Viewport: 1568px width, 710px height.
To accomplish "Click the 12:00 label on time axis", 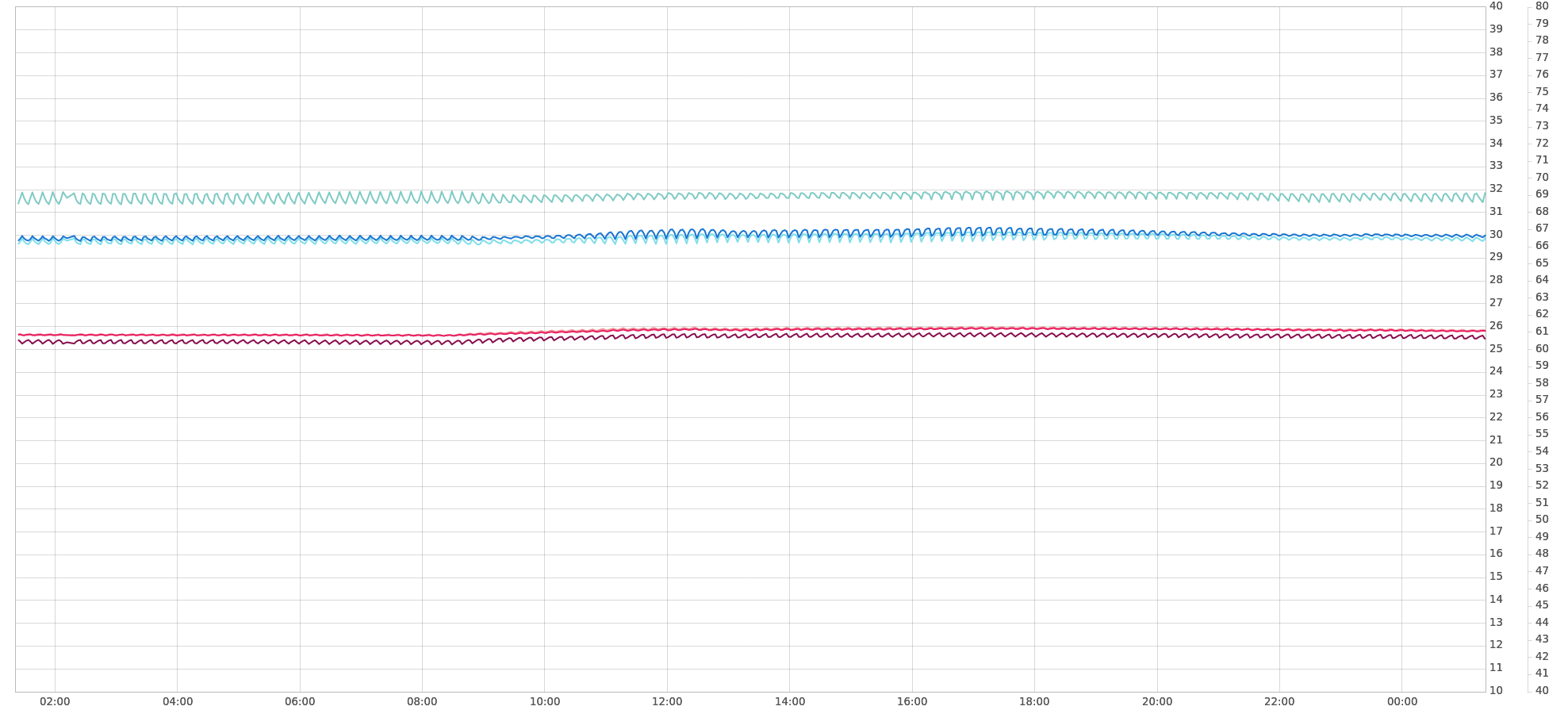I will coord(667,701).
